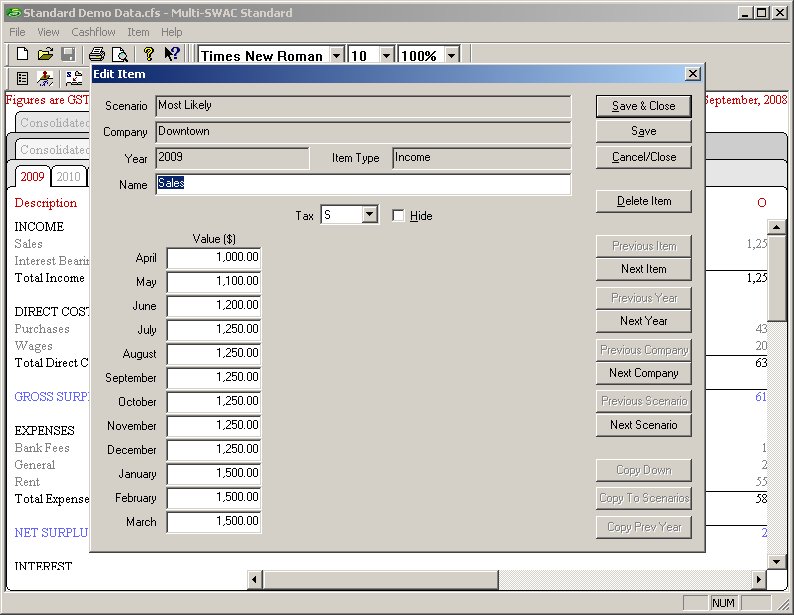Screen dimensions: 794x615
Task: Activate the What's This context help pointer
Action: (172, 54)
